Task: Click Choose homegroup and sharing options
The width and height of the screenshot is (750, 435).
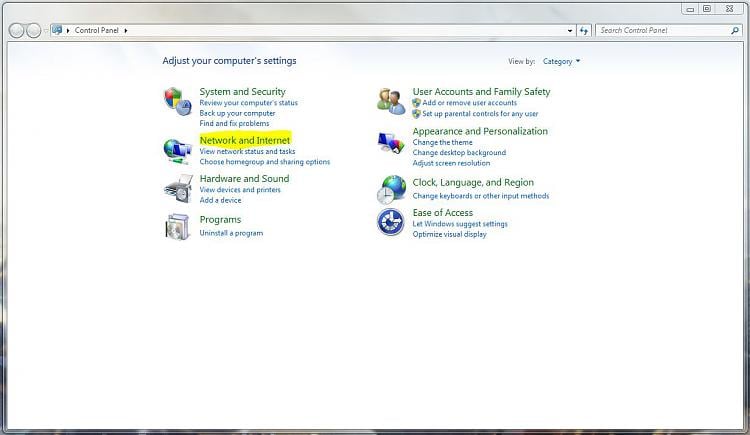Action: point(265,162)
